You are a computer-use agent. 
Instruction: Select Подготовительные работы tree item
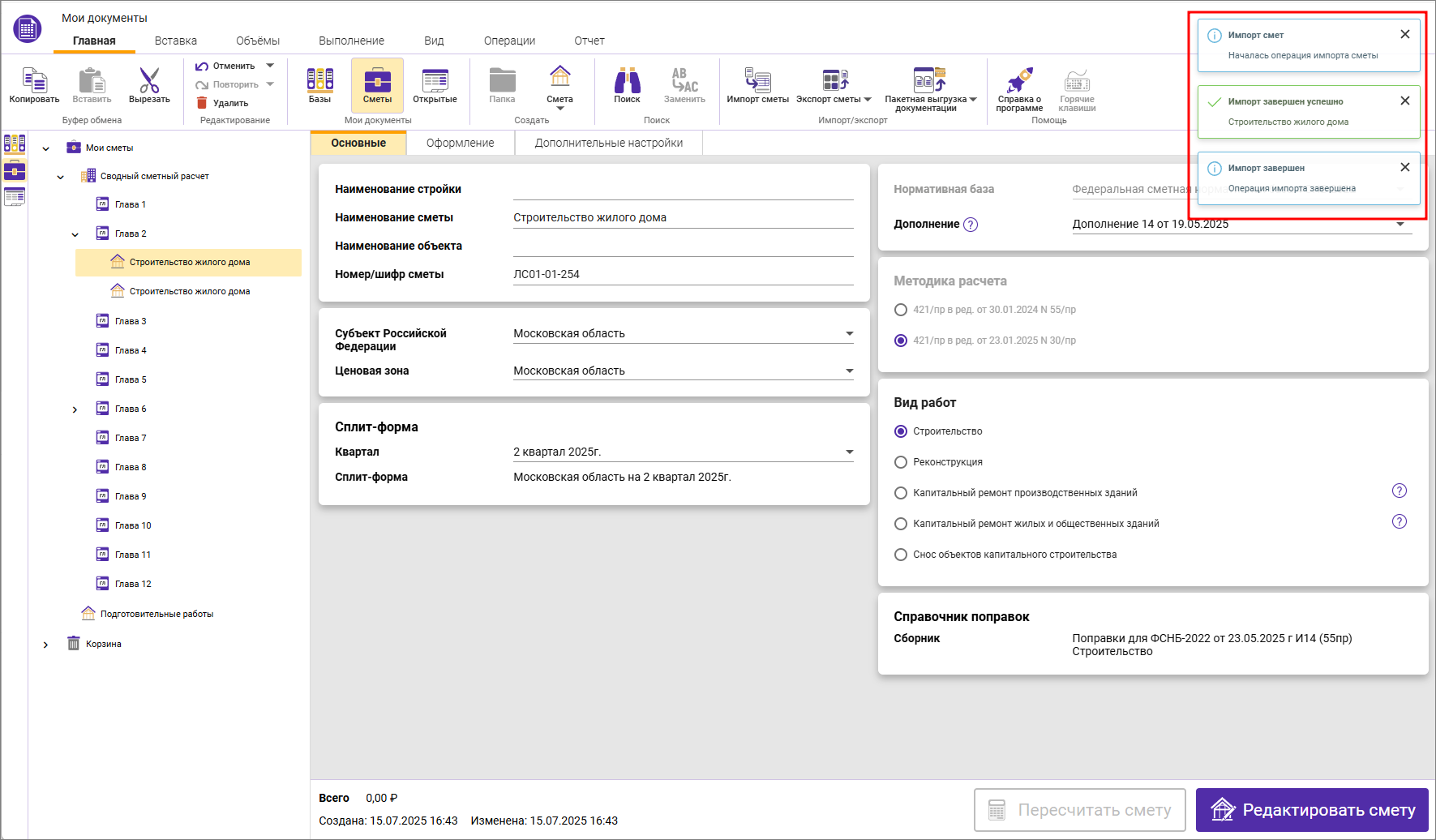coord(156,614)
